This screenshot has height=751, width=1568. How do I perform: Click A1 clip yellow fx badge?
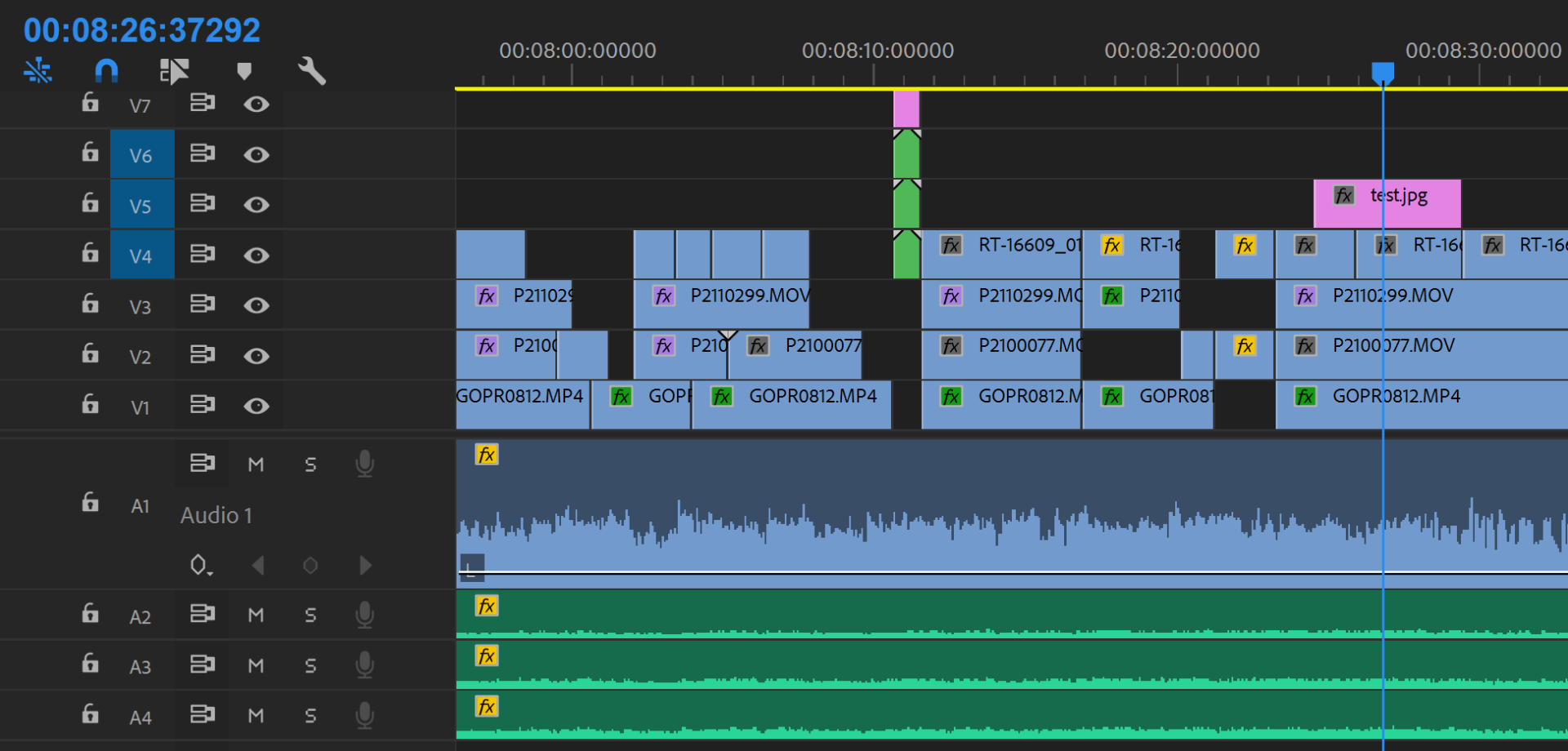click(486, 455)
